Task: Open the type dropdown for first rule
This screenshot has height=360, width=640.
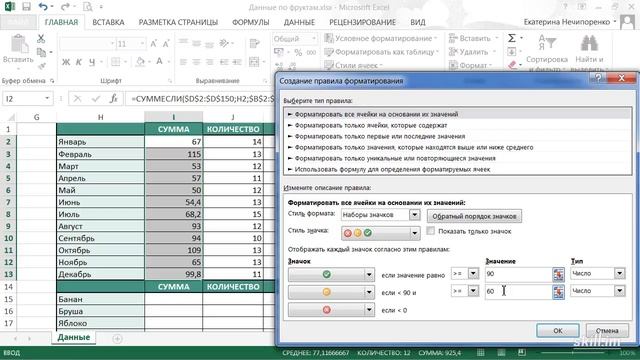Action: pyautogui.click(x=619, y=273)
